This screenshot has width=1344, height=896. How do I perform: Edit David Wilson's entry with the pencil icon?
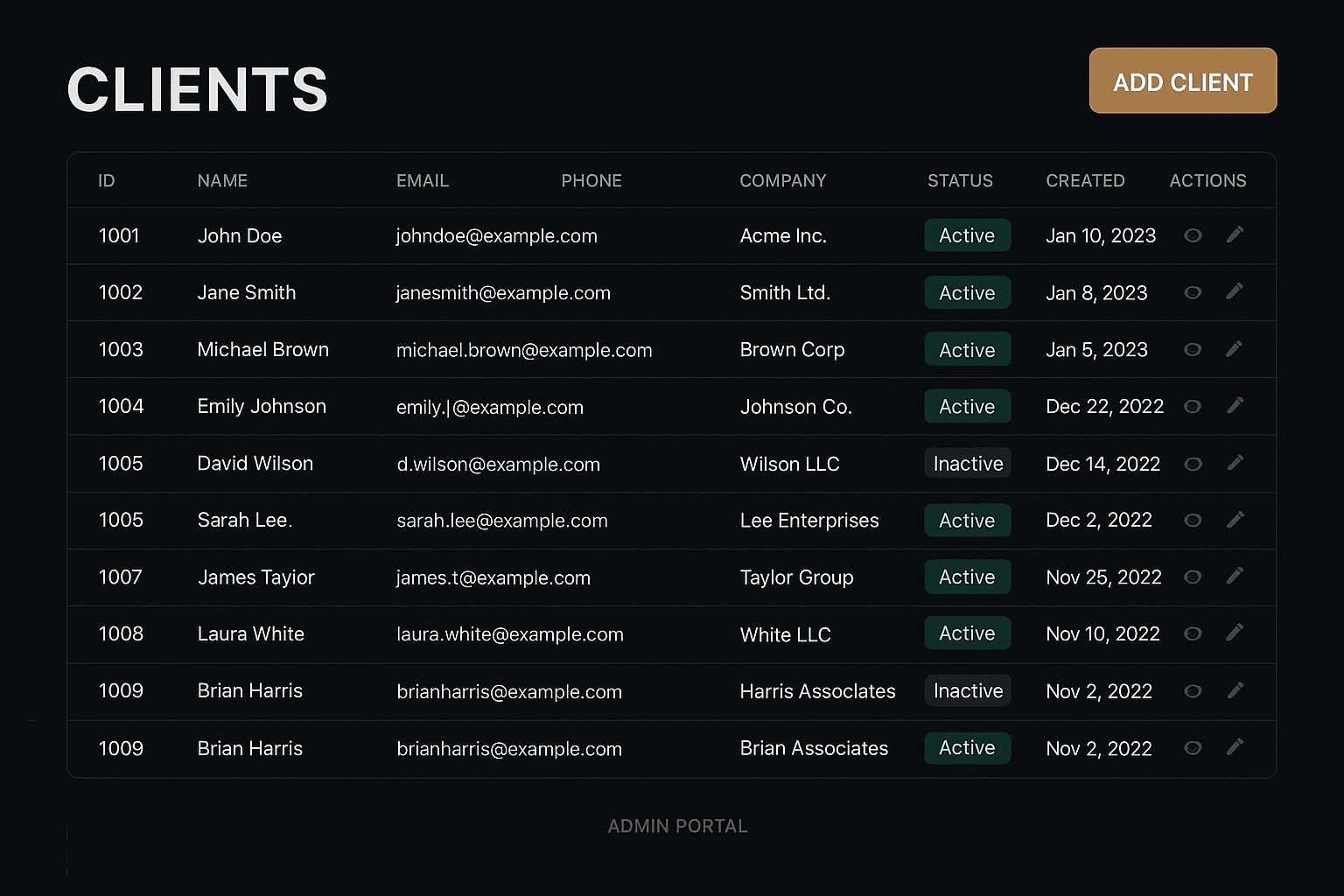tap(1235, 463)
